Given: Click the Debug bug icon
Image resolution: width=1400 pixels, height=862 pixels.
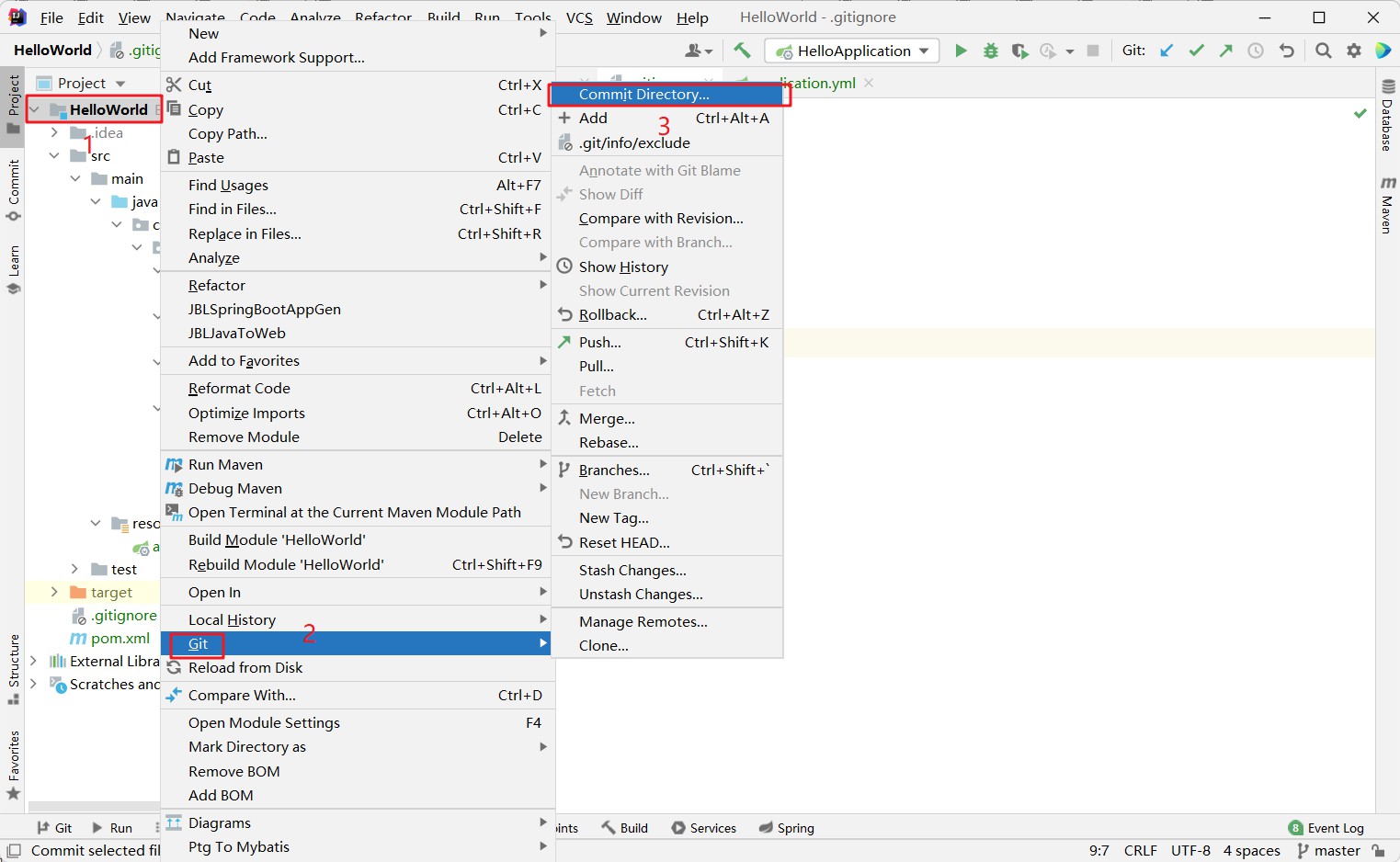Looking at the screenshot, I should (990, 51).
